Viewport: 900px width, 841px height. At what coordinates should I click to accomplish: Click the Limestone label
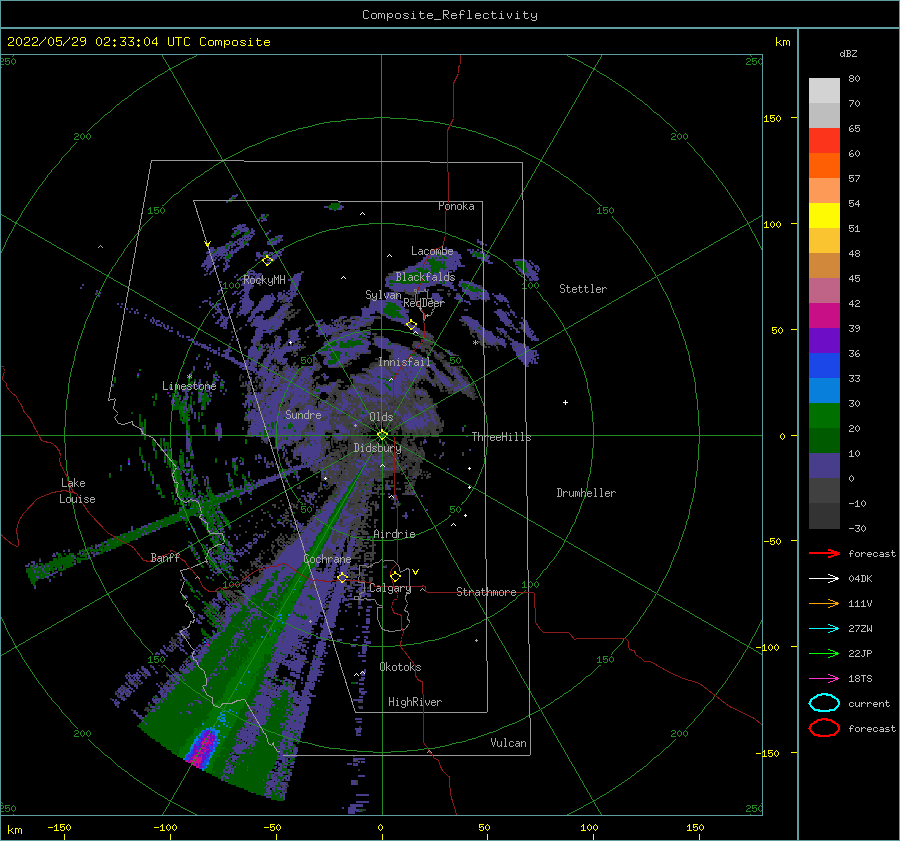pos(189,386)
